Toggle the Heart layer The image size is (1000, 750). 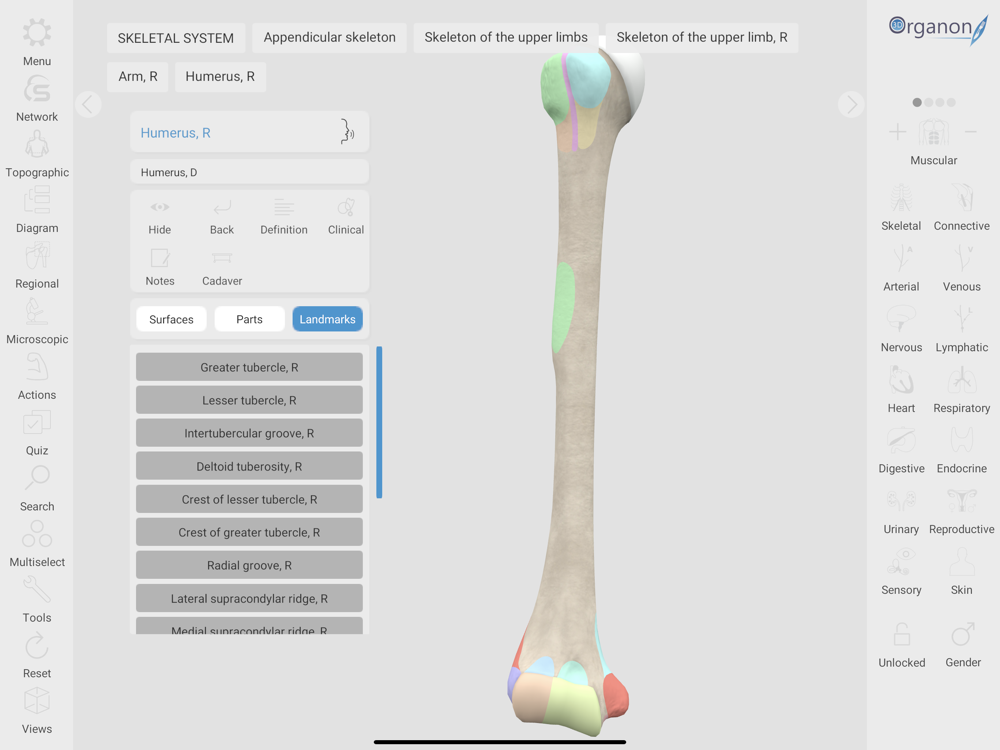[x=901, y=380]
